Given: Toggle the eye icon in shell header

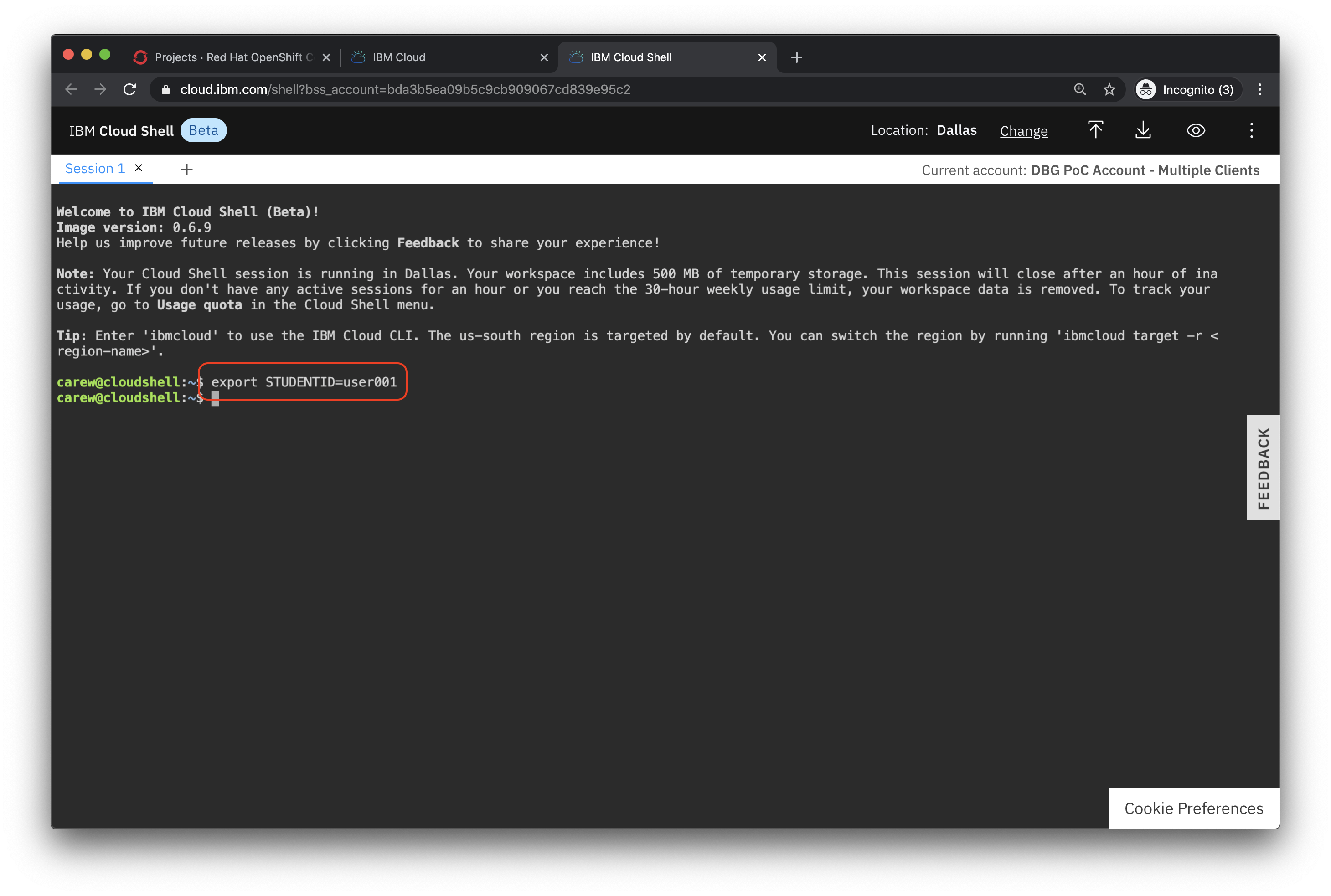Looking at the screenshot, I should [1196, 130].
